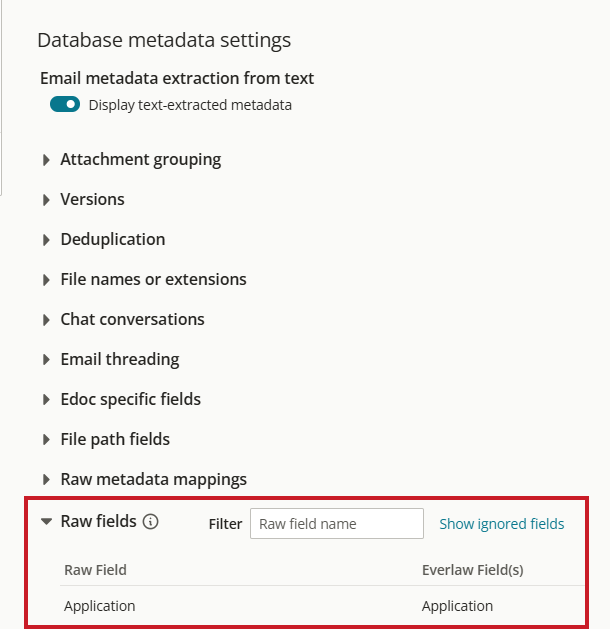This screenshot has height=629, width=610.
Task: Click the Raw fields heading text
Action: (x=99, y=521)
